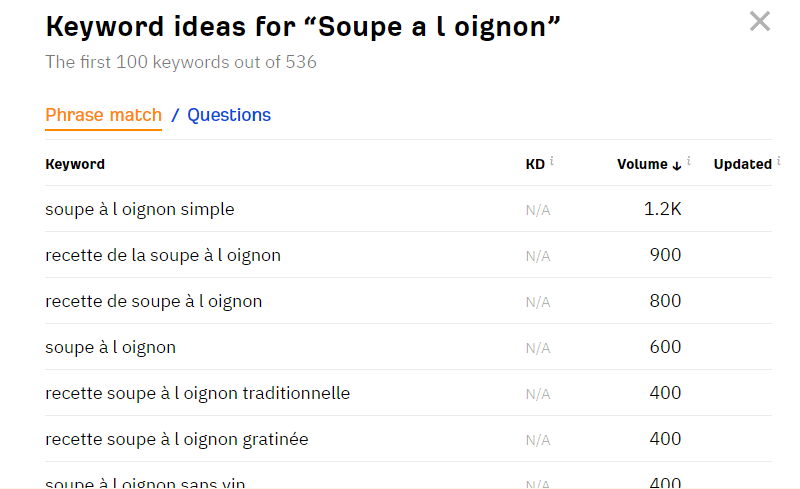
Task: Click the Volume info icon
Action: [690, 161]
